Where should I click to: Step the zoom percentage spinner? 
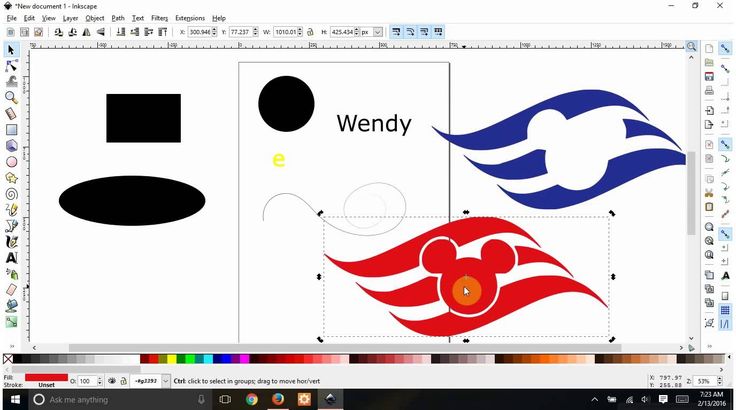(720, 381)
